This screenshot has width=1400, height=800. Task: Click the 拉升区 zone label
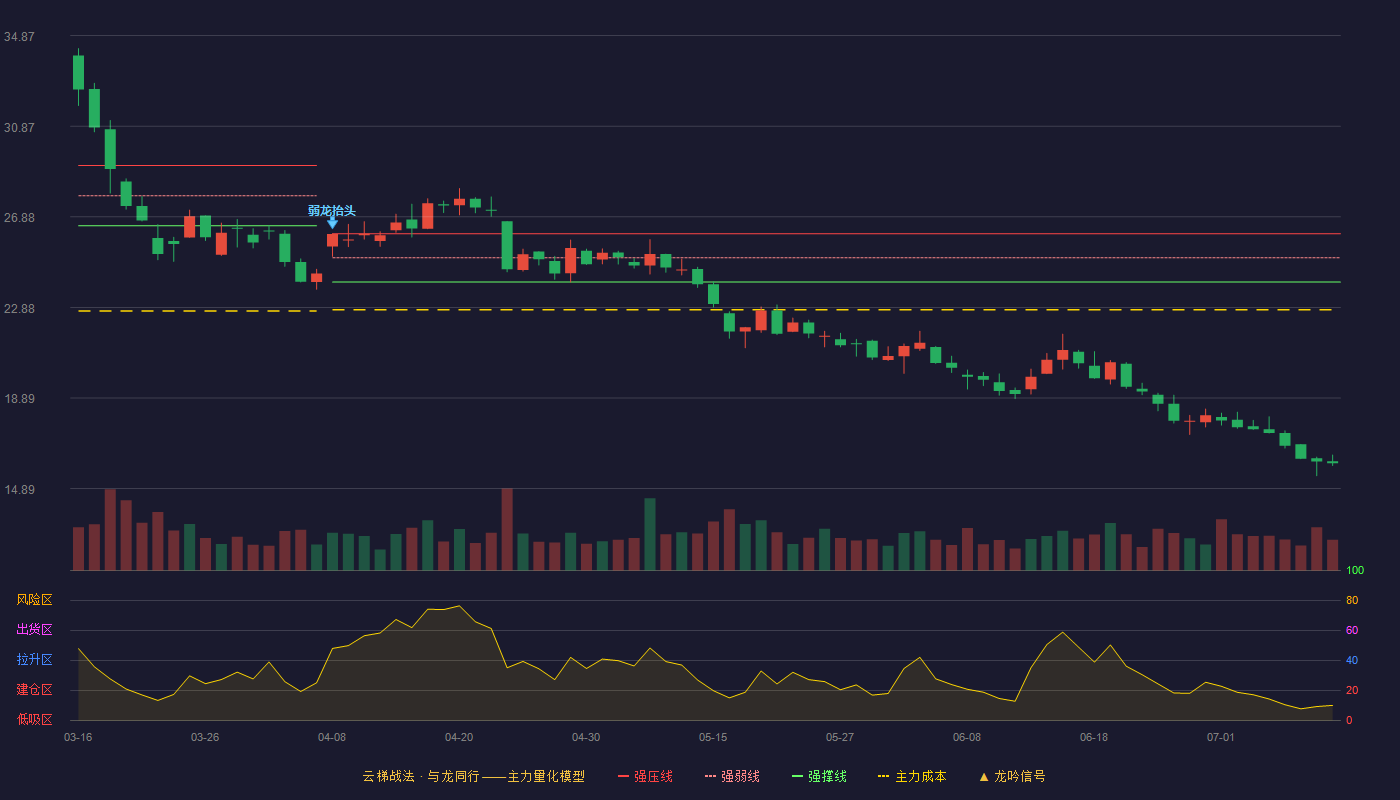pyautogui.click(x=34, y=660)
